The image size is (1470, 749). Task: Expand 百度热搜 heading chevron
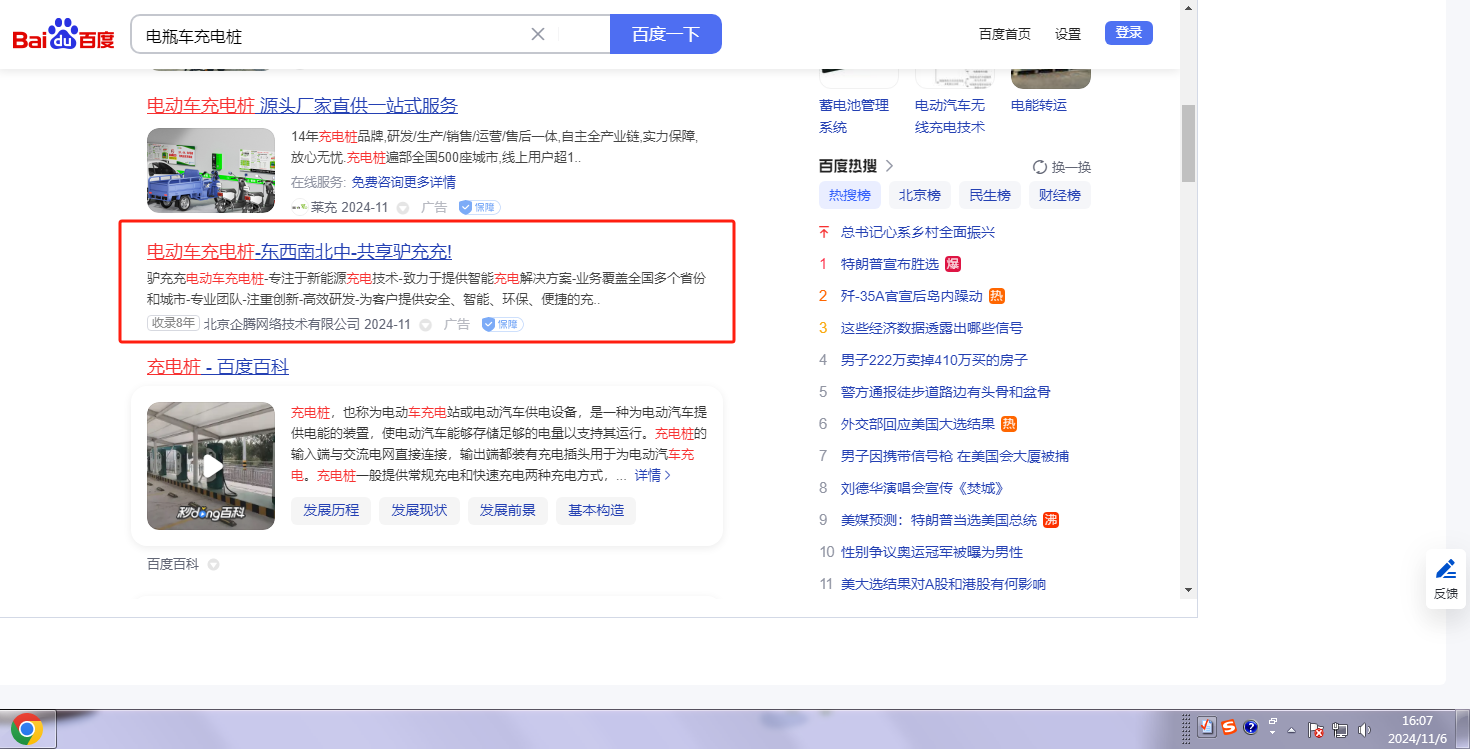889,166
